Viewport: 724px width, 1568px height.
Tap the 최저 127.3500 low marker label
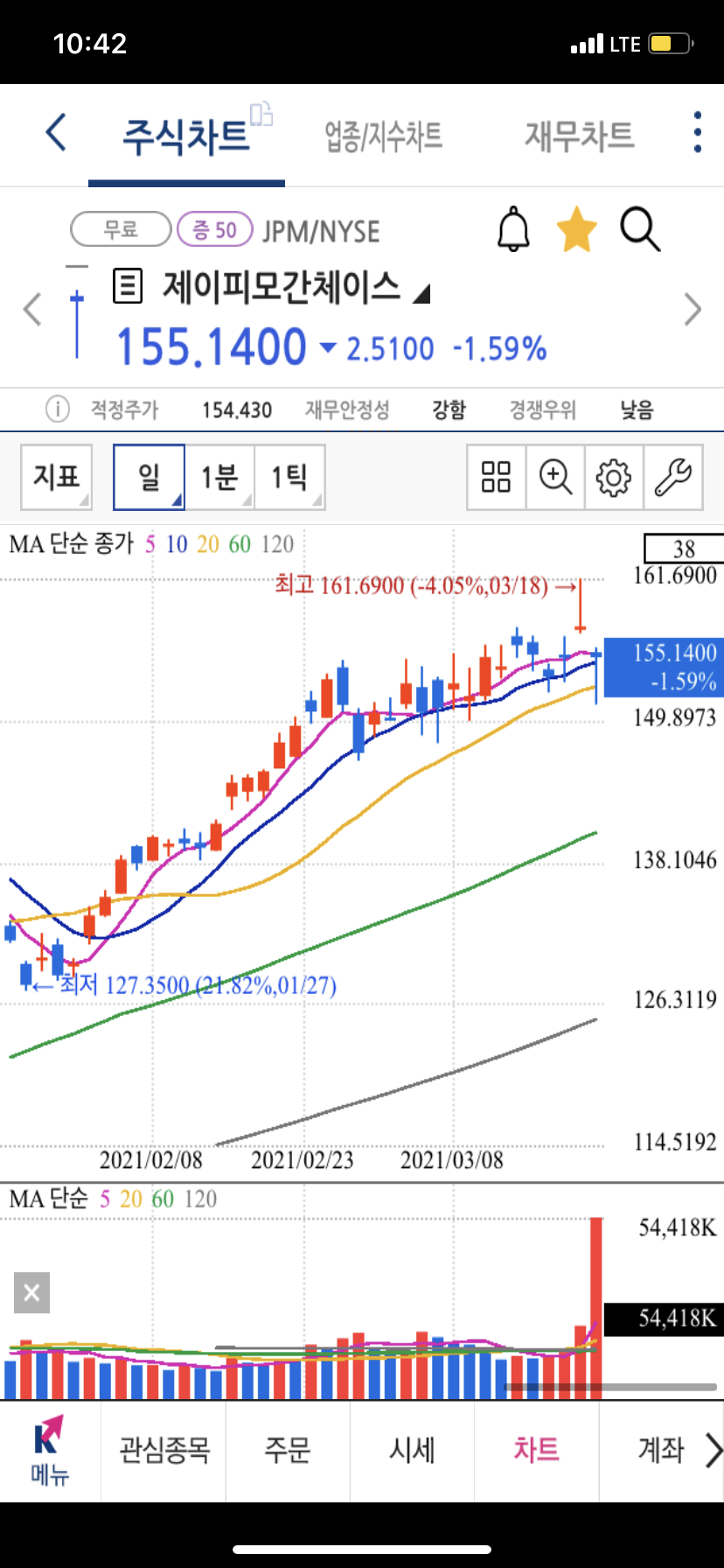185,985
